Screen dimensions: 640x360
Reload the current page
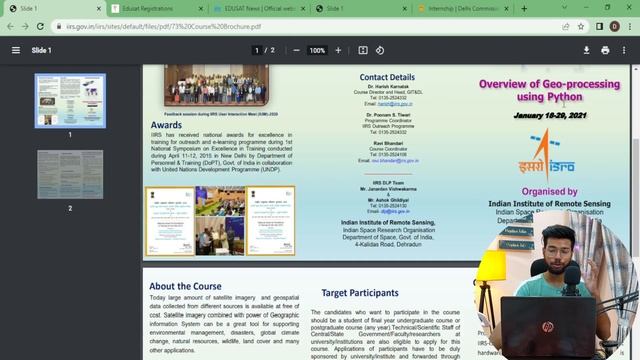tap(40, 26)
